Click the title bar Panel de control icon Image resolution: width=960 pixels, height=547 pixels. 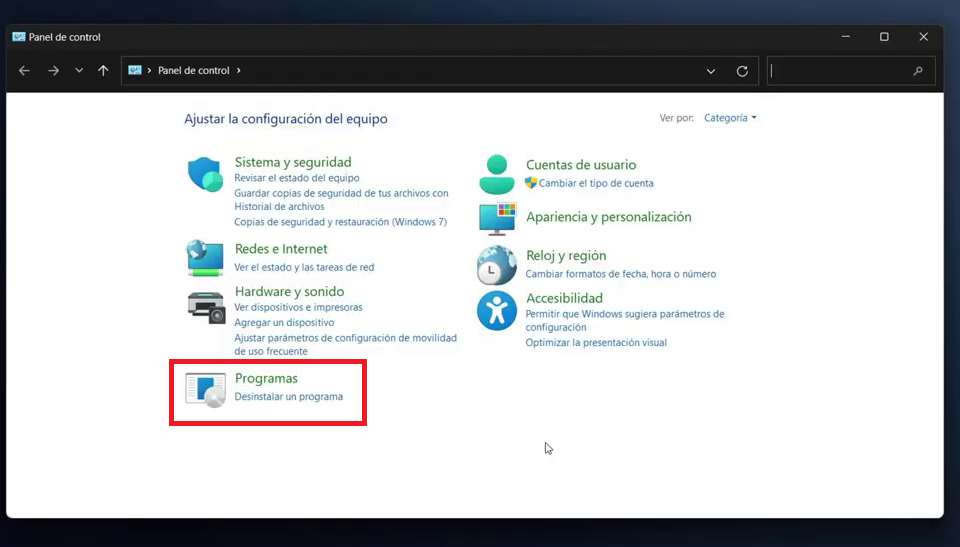(x=19, y=37)
